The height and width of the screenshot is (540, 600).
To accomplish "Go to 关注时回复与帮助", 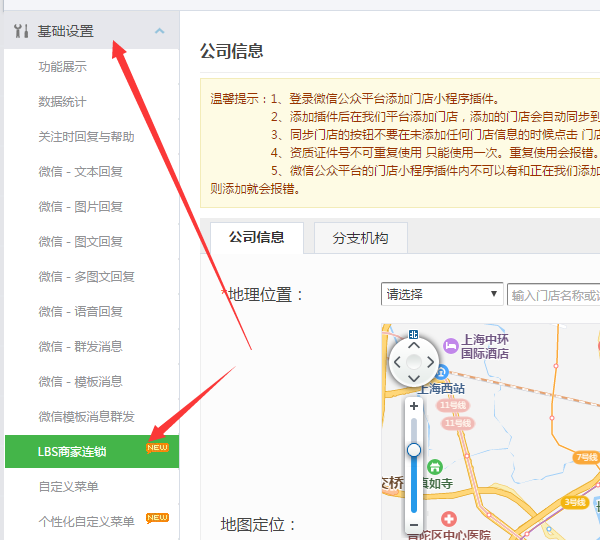I will click(x=86, y=137).
